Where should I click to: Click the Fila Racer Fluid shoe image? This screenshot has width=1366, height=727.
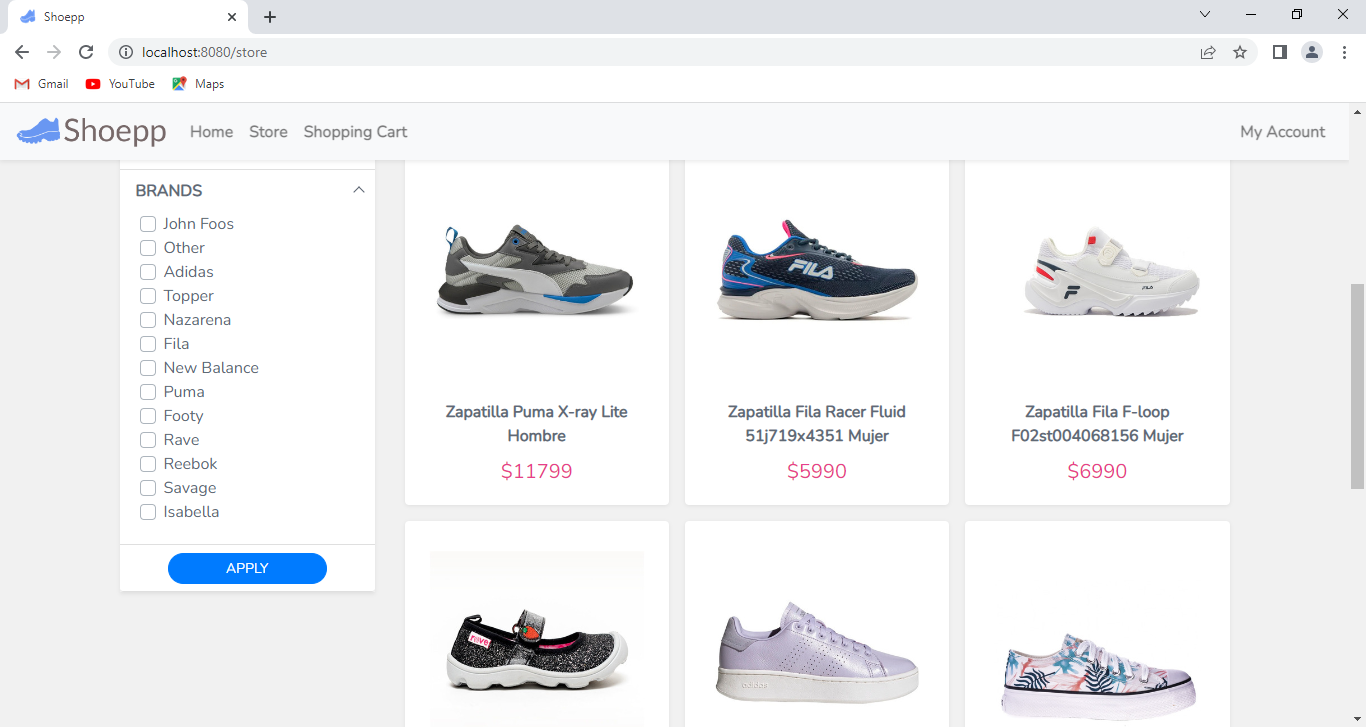click(x=816, y=270)
